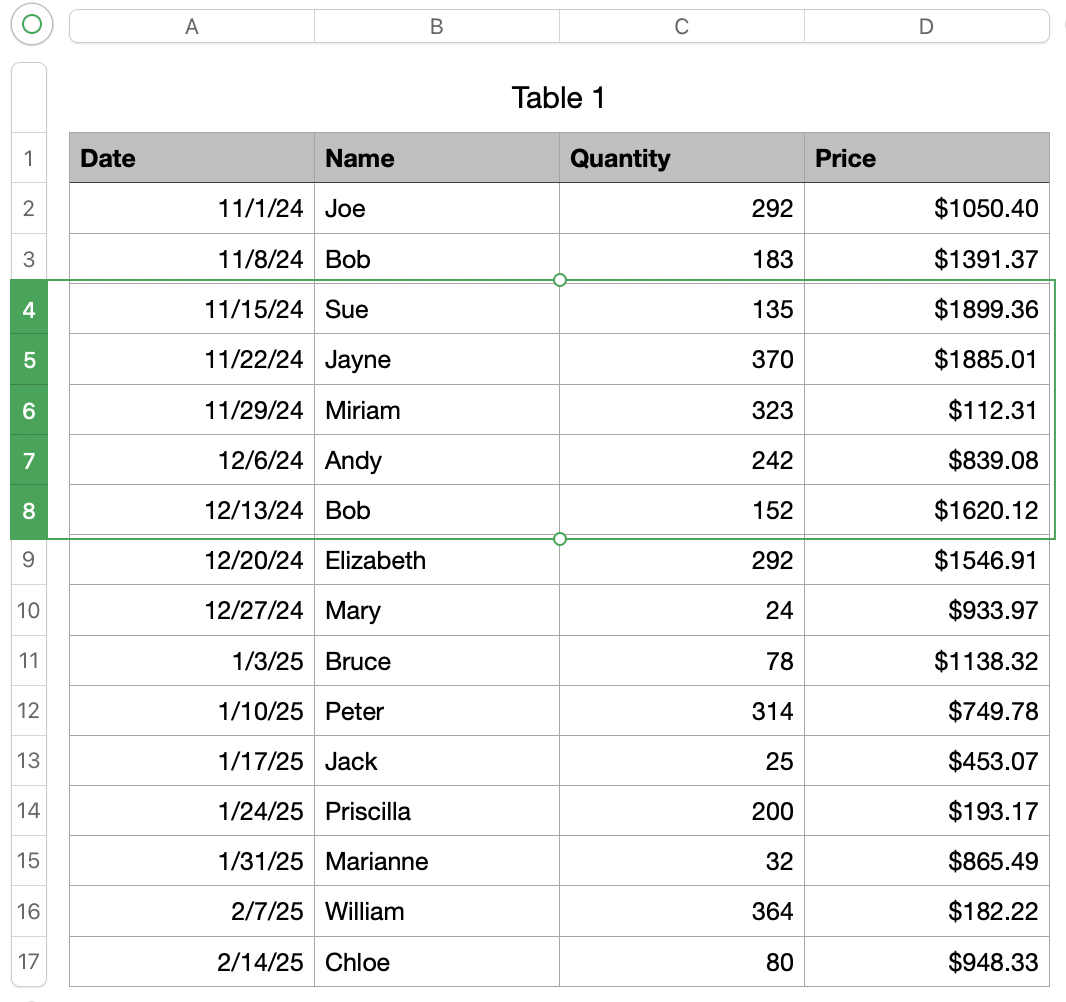Select column C header
The width and height of the screenshot is (1066, 1002).
point(682,27)
